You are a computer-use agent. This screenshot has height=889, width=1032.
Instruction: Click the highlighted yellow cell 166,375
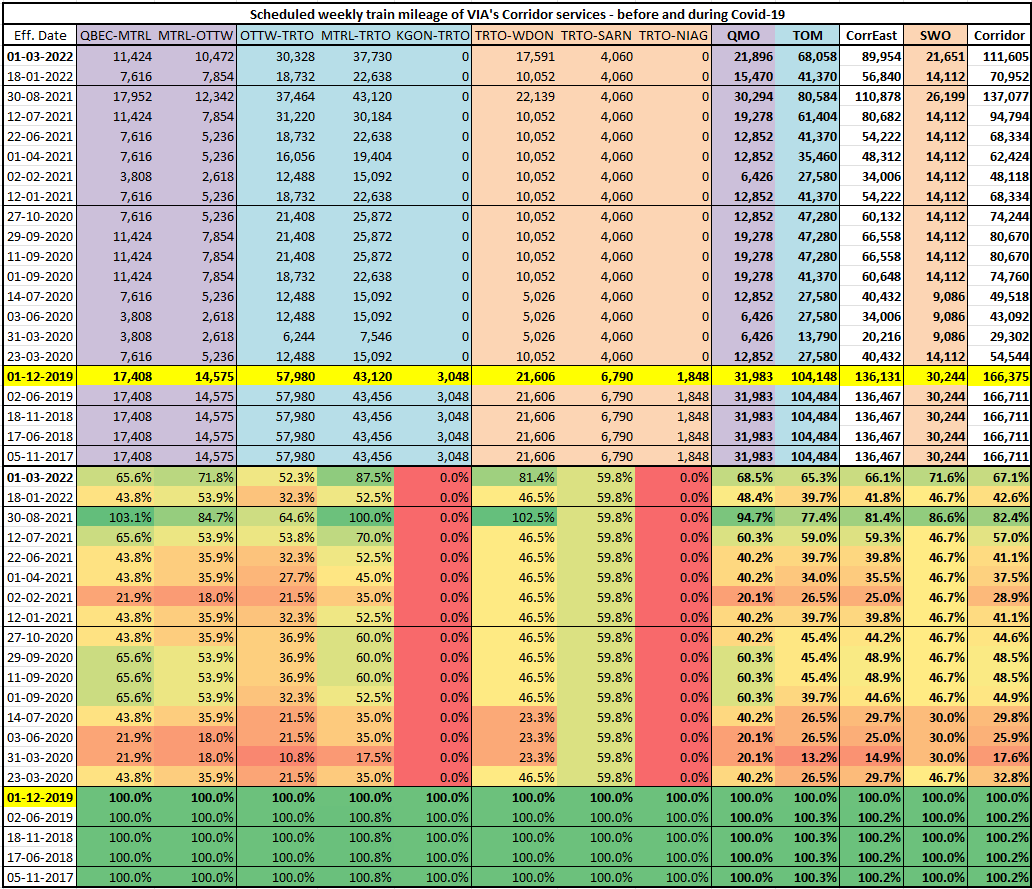coord(1000,378)
